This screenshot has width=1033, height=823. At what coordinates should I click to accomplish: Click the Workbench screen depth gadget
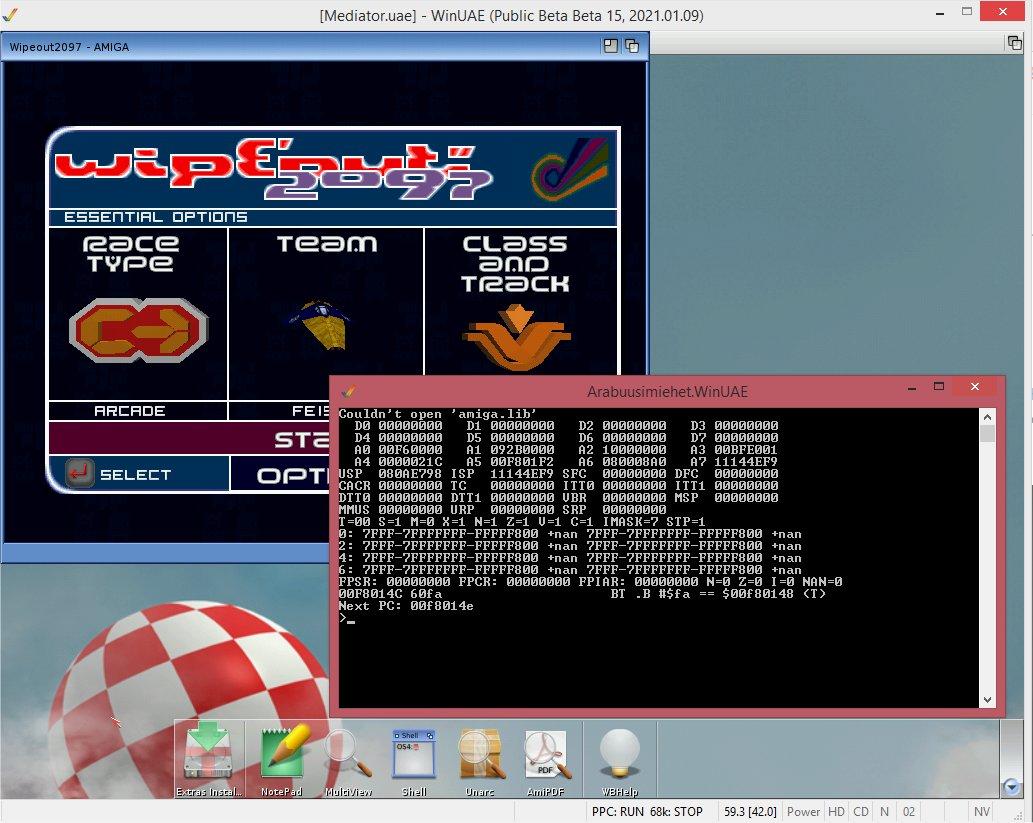(1015, 43)
